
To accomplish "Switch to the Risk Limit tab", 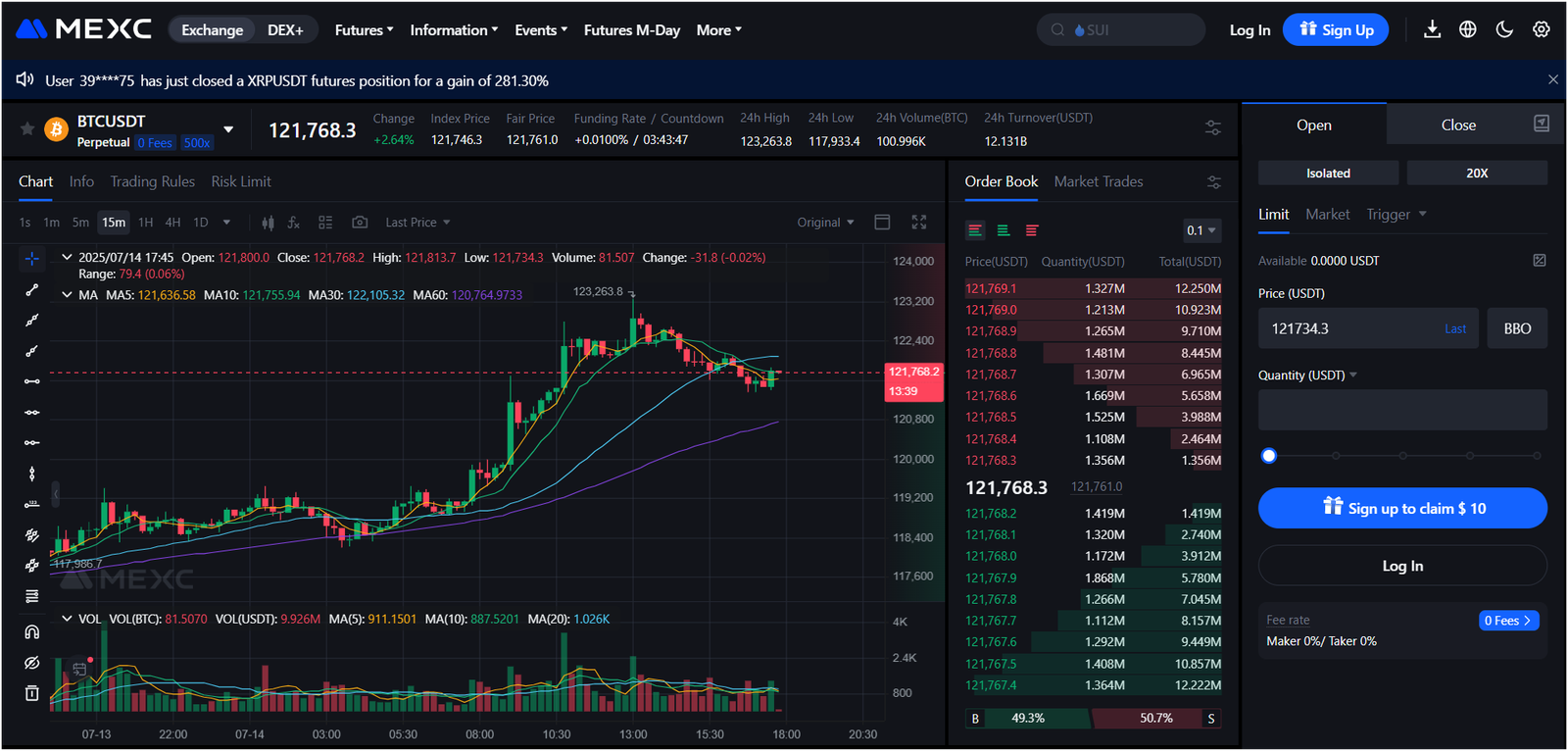I will 241,181.
